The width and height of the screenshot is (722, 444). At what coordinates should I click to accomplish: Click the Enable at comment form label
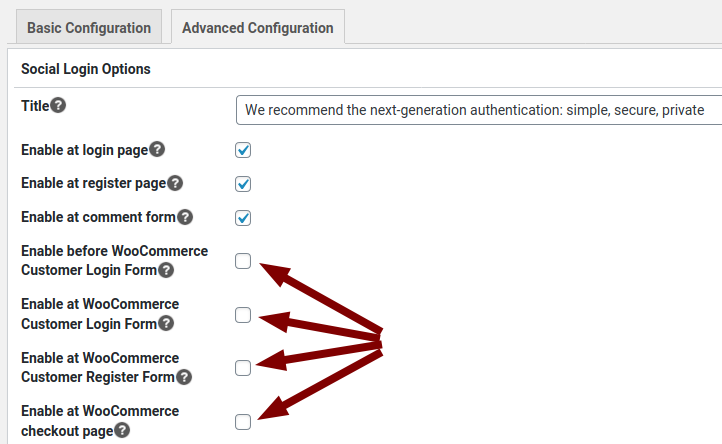pyautogui.click(x=98, y=217)
